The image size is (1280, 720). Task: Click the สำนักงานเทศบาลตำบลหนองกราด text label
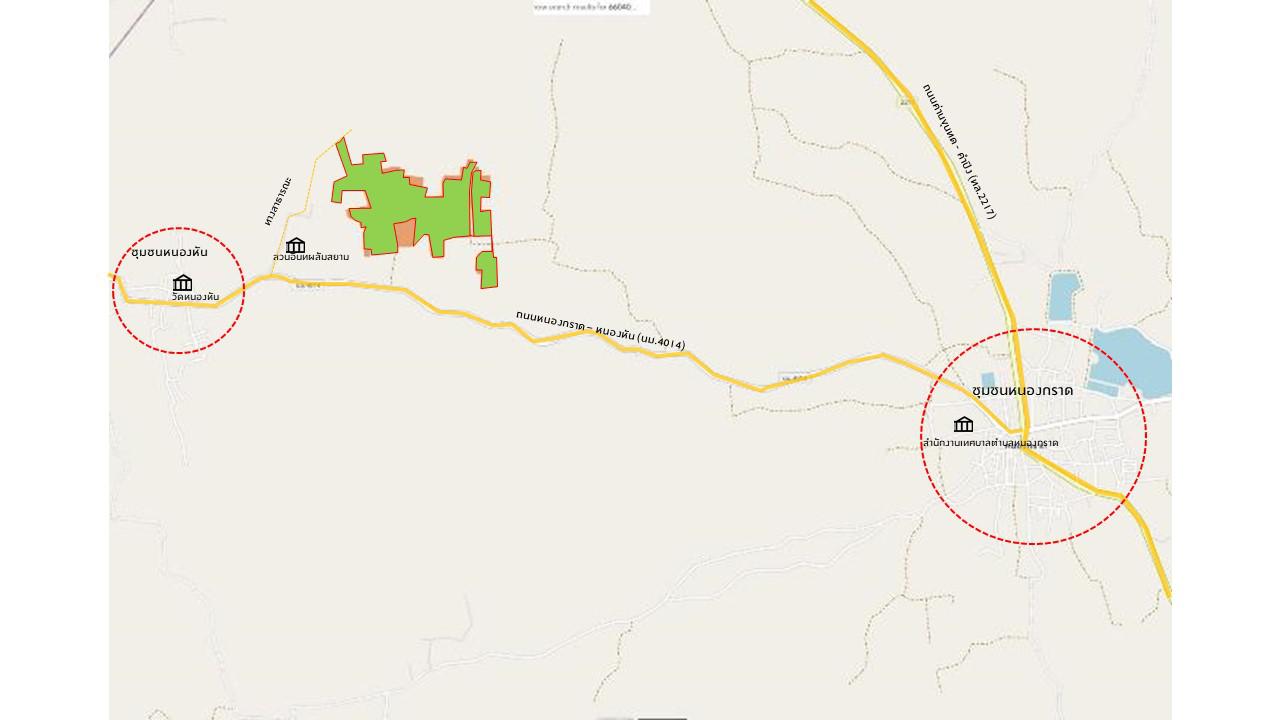(990, 442)
